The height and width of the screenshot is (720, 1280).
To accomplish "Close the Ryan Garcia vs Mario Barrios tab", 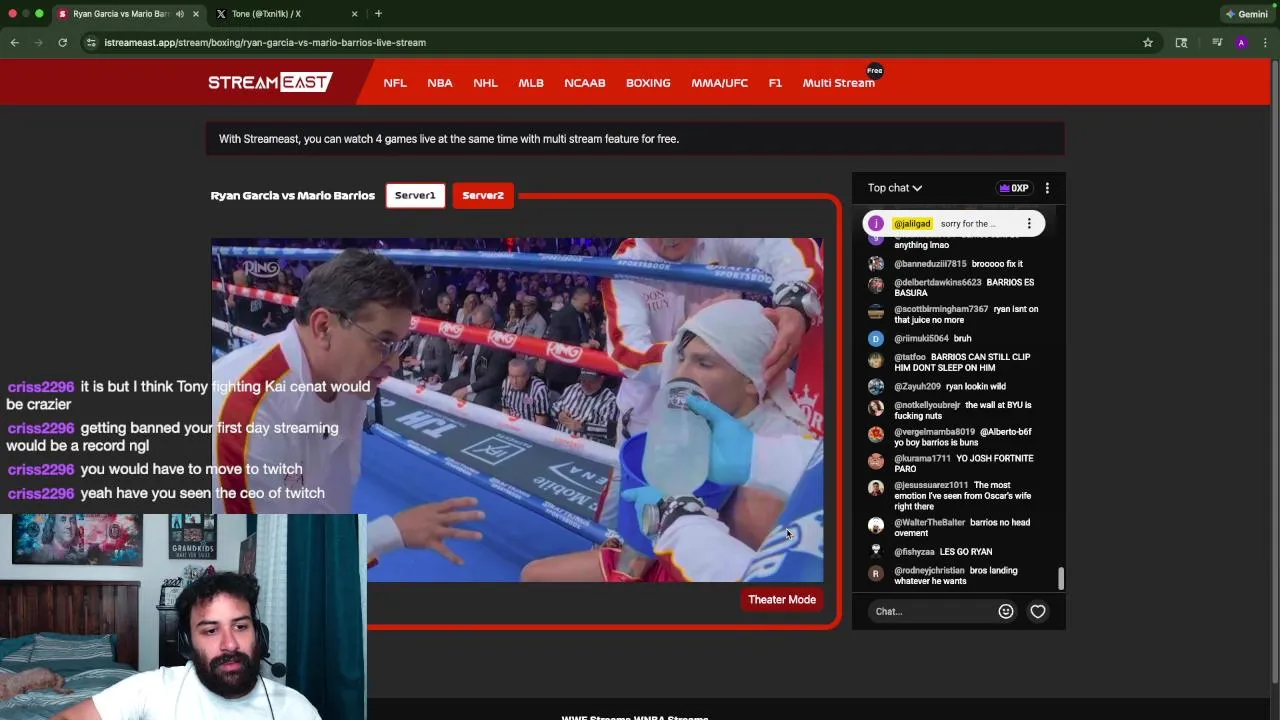I will [196, 14].
